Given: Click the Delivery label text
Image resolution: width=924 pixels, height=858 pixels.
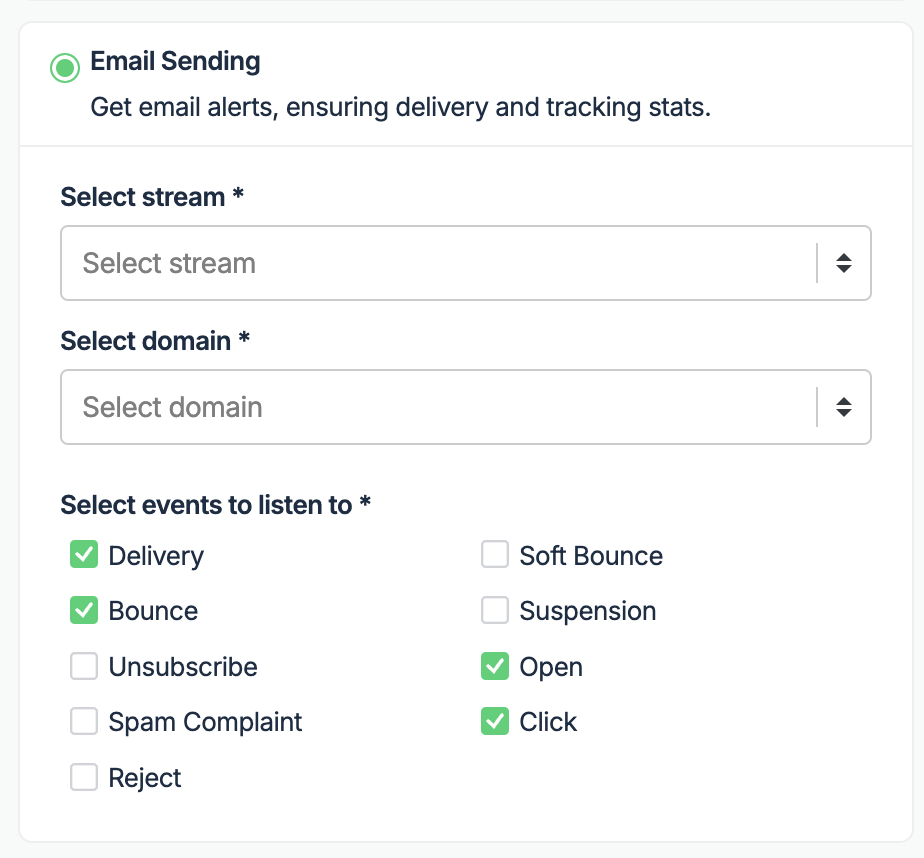Looking at the screenshot, I should 156,556.
